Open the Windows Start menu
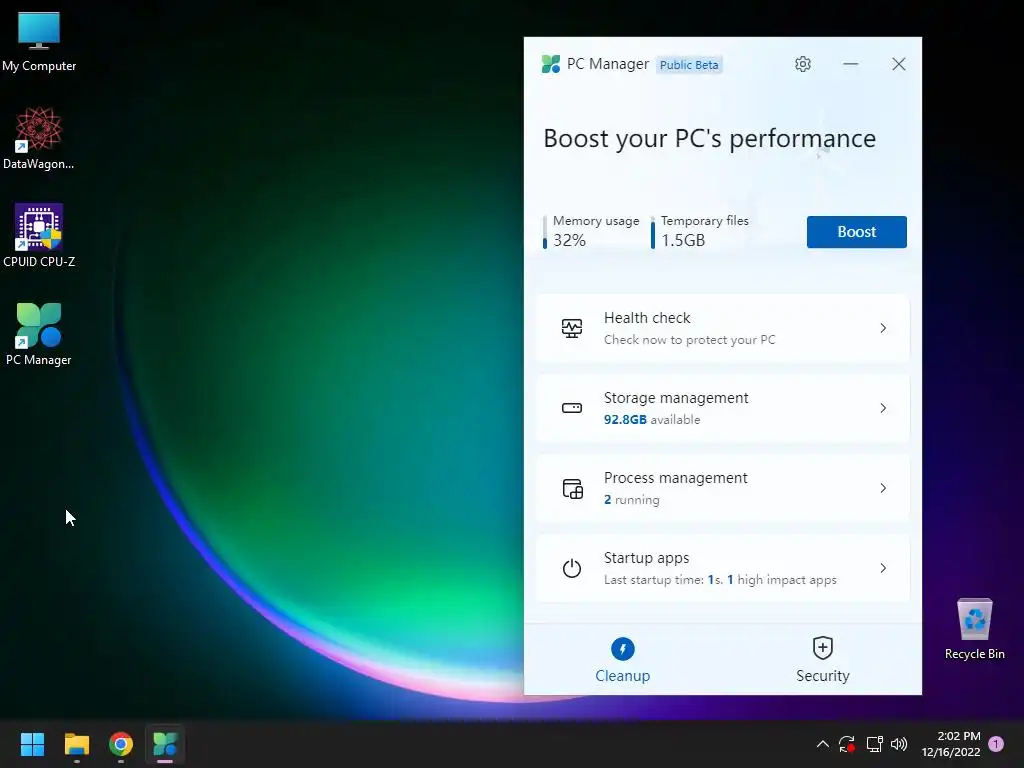This screenshot has height=768, width=1024. [32, 744]
